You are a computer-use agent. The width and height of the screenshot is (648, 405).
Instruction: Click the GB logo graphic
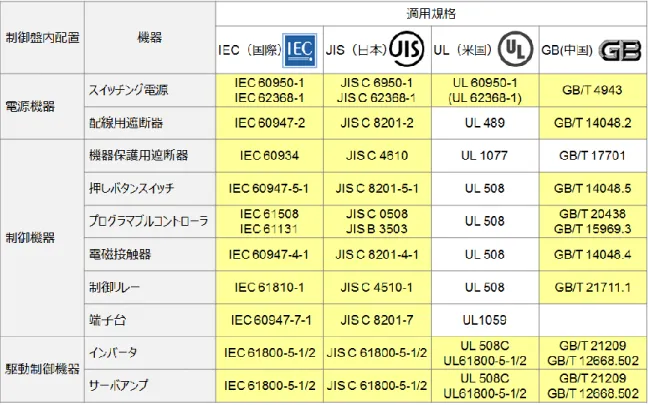620,50
